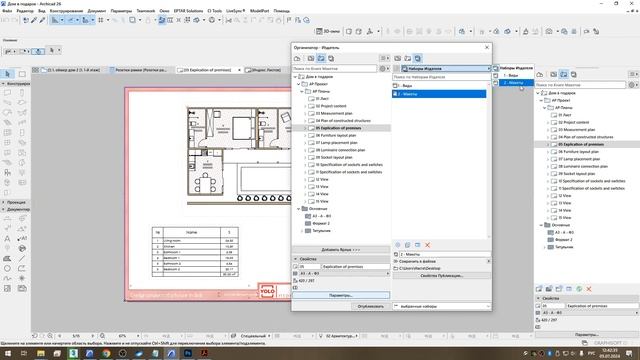The image size is (640, 360).
Task: Show Layout Book in Organizer right pane
Action: 407,58
